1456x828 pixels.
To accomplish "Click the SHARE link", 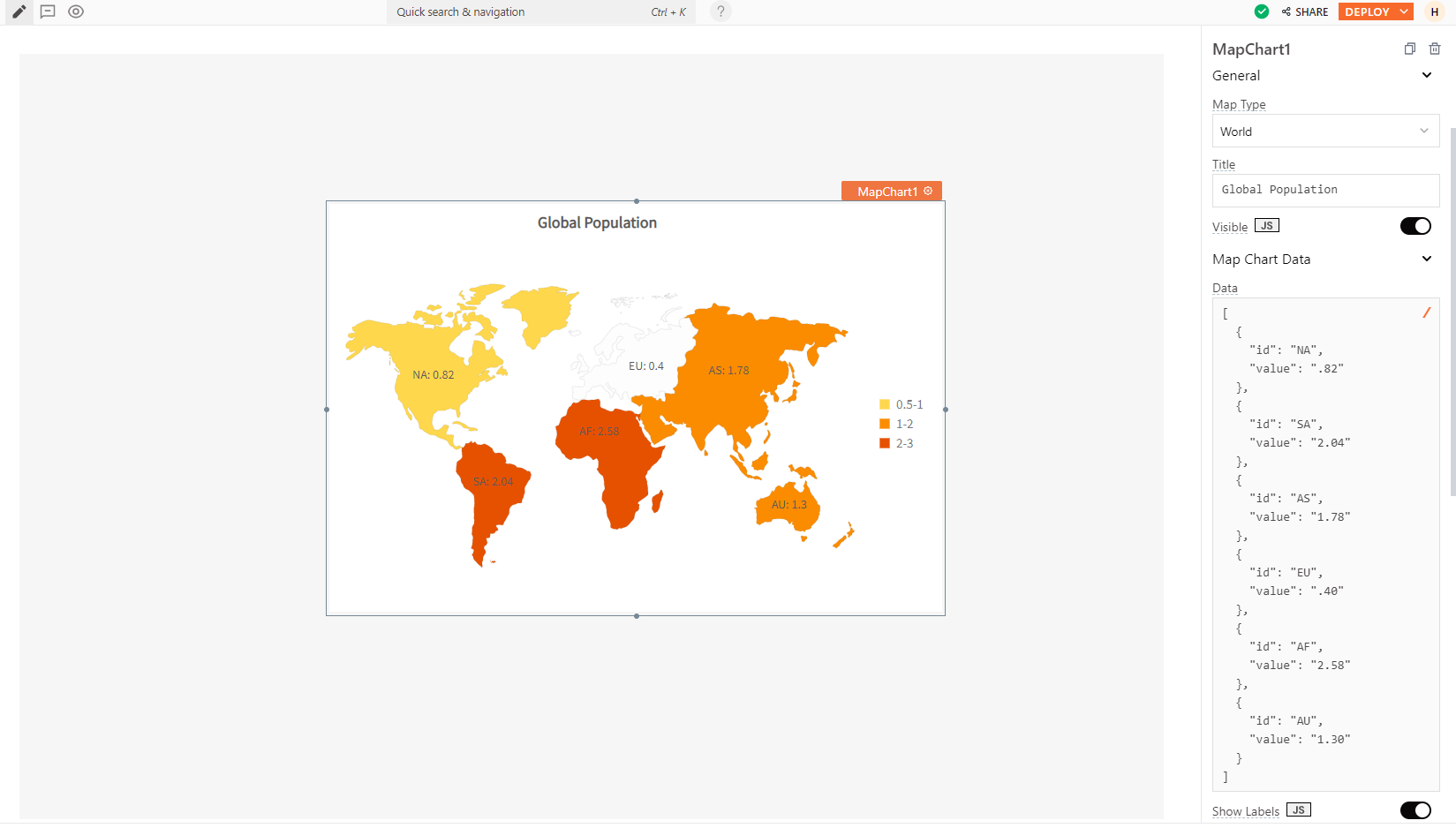I will 1306,11.
